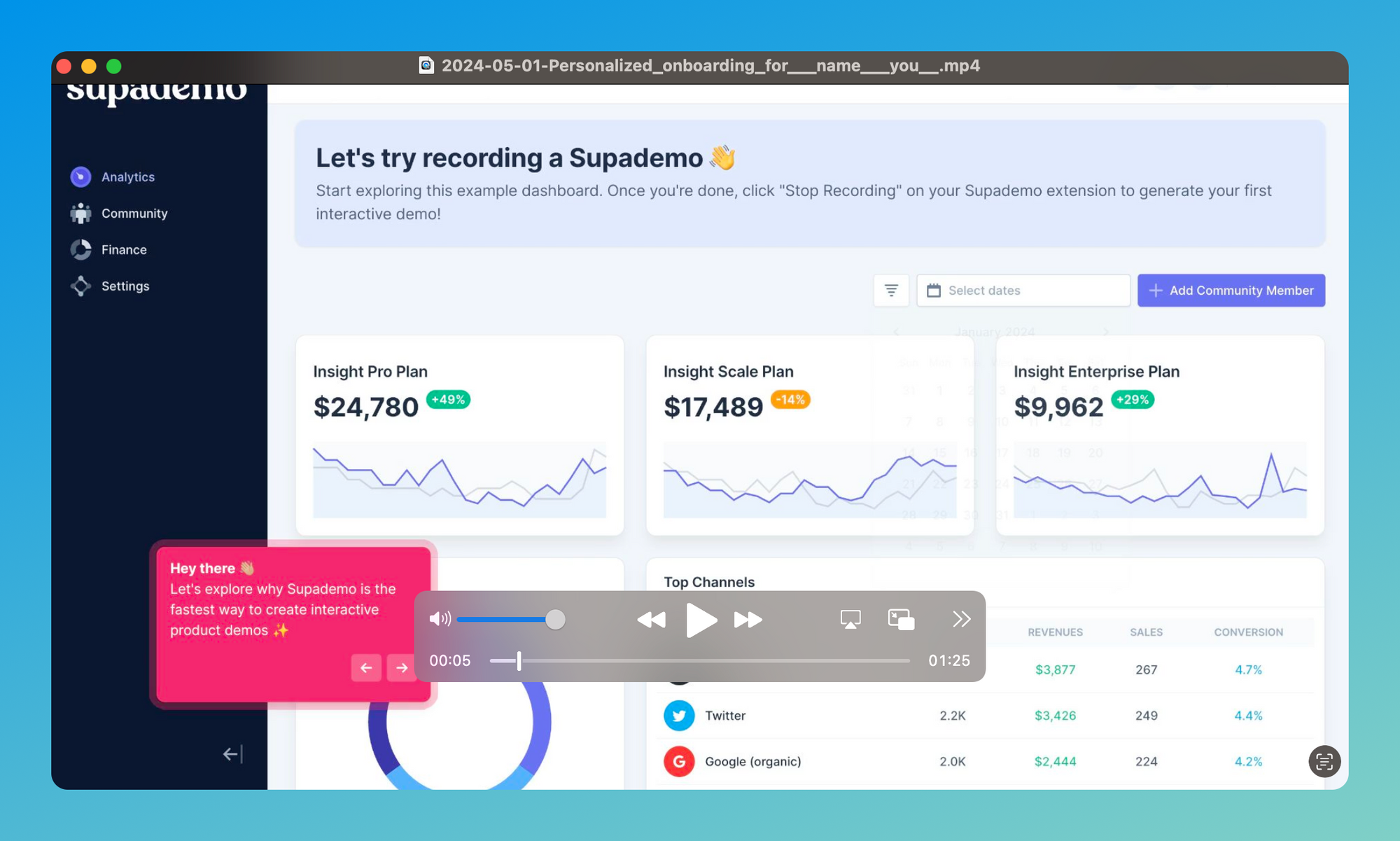Image resolution: width=1400 pixels, height=841 pixels.
Task: Click the Insight Pro Plan card title
Action: click(x=370, y=372)
